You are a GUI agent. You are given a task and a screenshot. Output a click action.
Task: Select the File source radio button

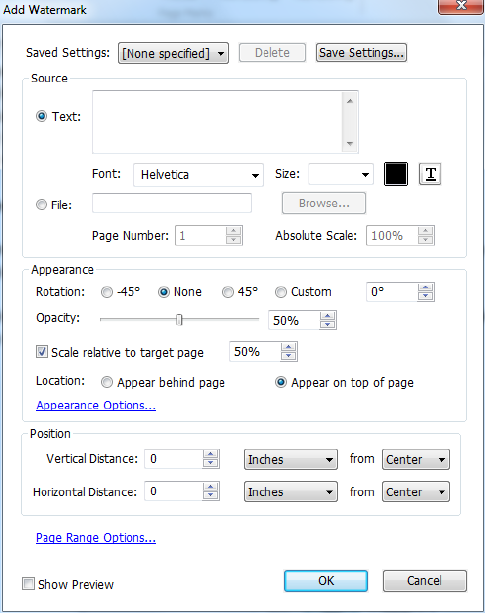pos(41,204)
